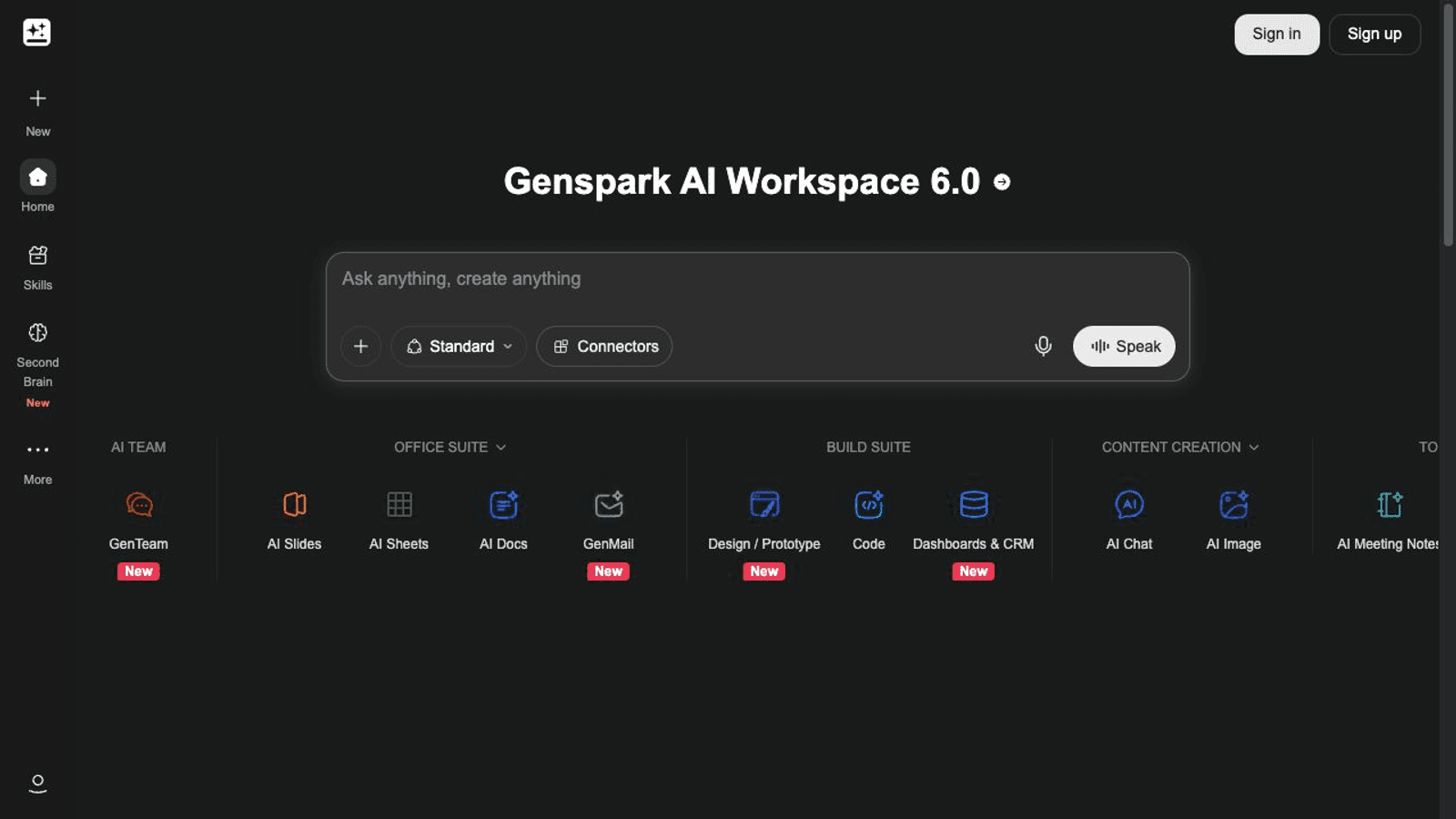Click the Sign in button
This screenshot has width=1456, height=819.
[1277, 35]
